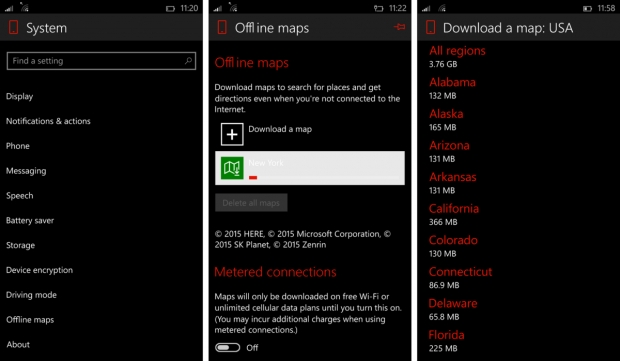Select the Colorado map
The height and width of the screenshot is (361, 620).
click(453, 246)
